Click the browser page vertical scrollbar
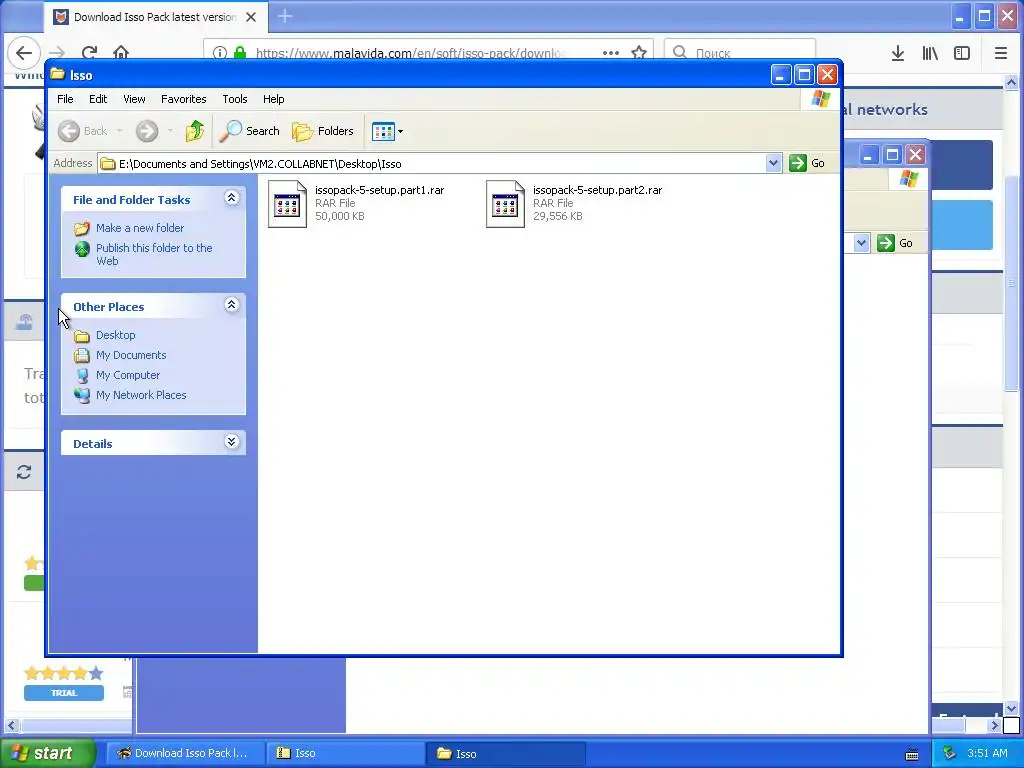 pyautogui.click(x=1011, y=282)
